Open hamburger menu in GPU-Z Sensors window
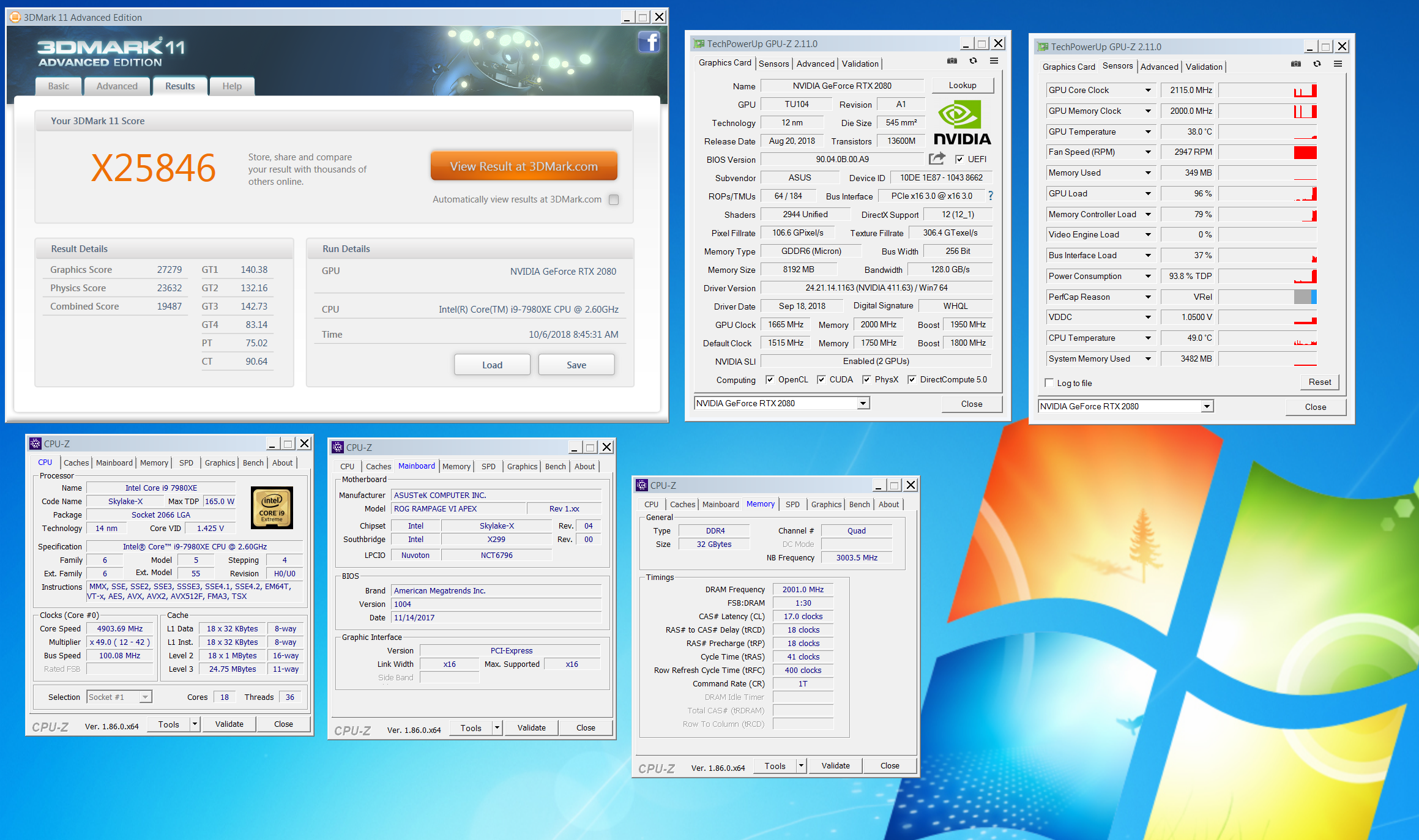 pyautogui.click(x=1338, y=64)
